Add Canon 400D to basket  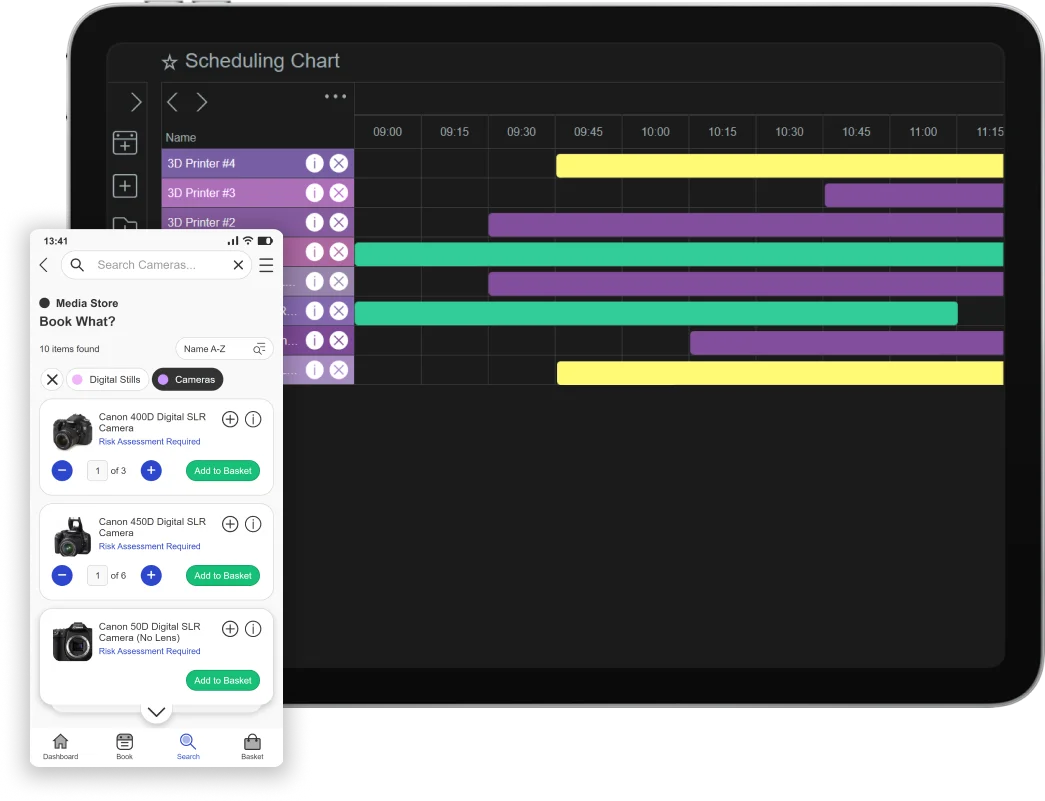pyautogui.click(x=222, y=471)
